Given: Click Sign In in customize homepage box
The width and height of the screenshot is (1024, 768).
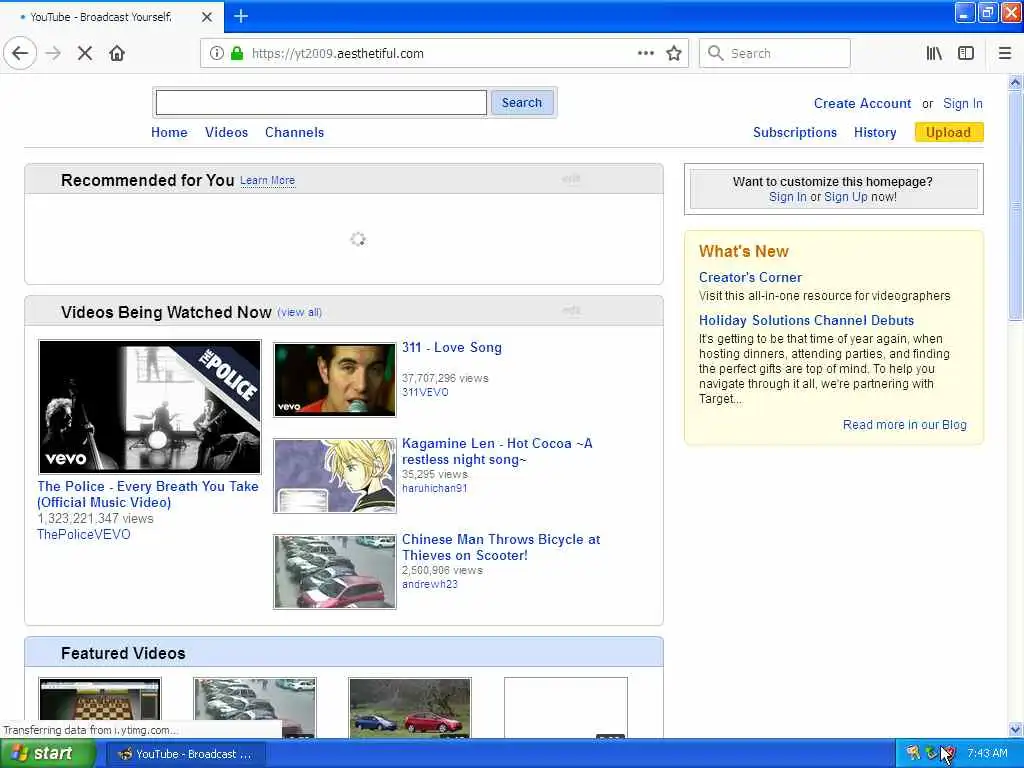Looking at the screenshot, I should click(x=788, y=197).
